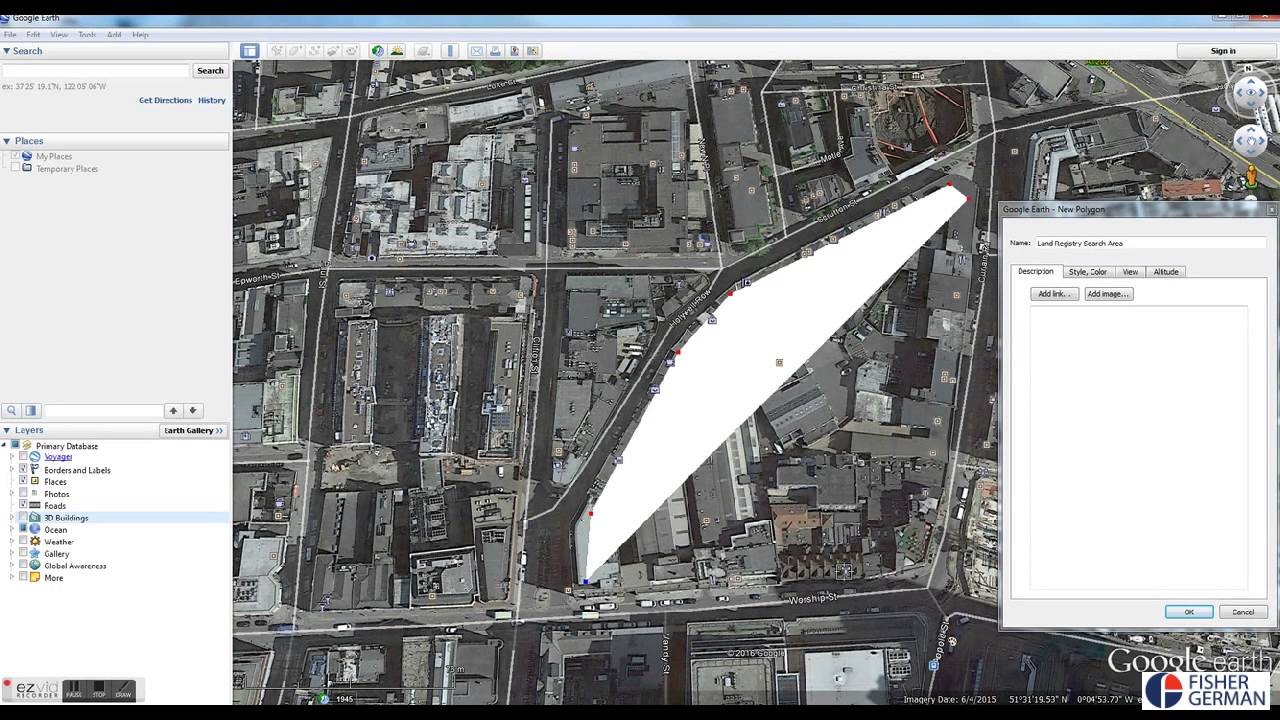Click the Add Polygon toolbar icon
This screenshot has width=1280, height=720.
pos(296,51)
